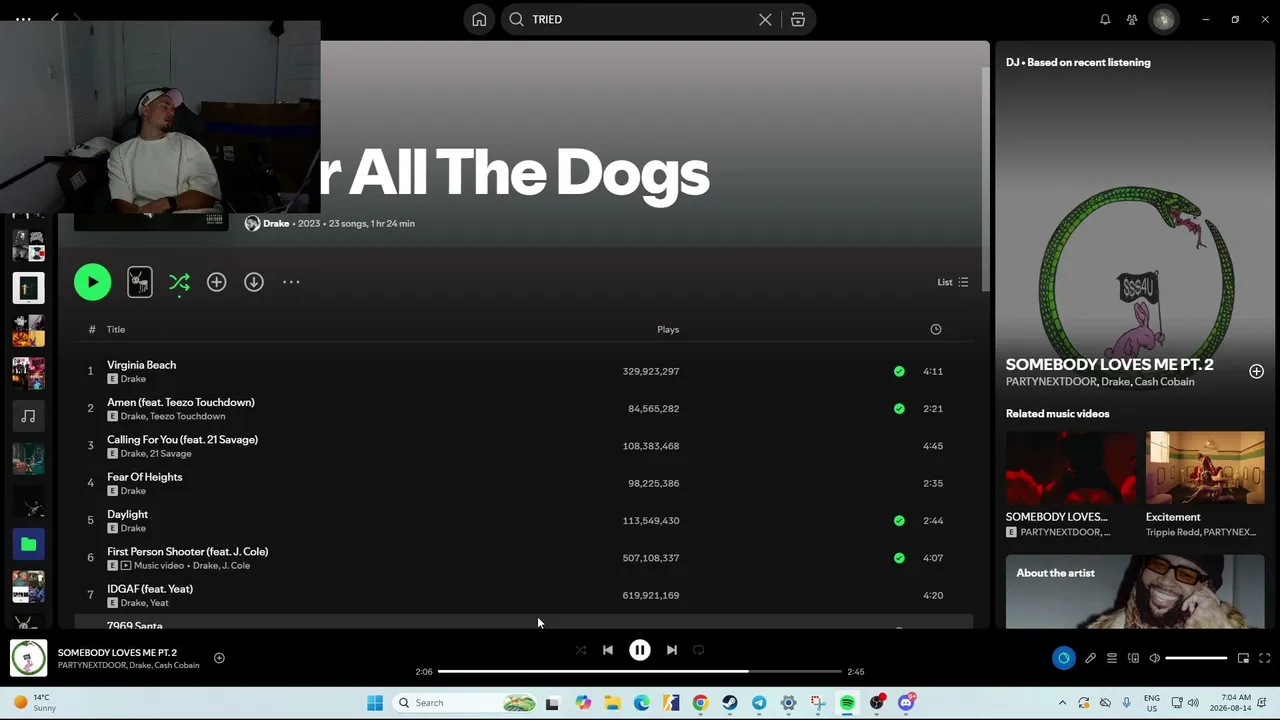1280x720 pixels.
Task: Open Drake artist link in album header
Action: pyautogui.click(x=276, y=223)
